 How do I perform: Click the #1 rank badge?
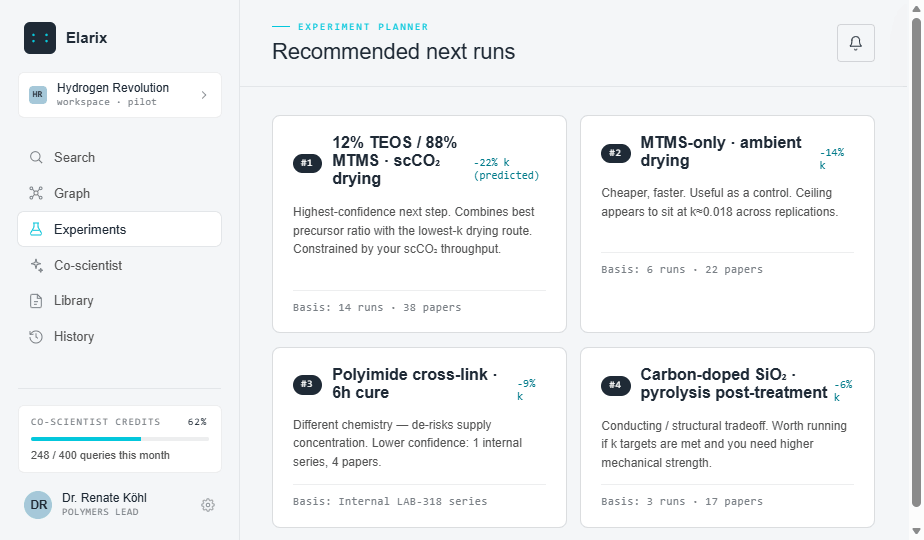click(x=307, y=163)
